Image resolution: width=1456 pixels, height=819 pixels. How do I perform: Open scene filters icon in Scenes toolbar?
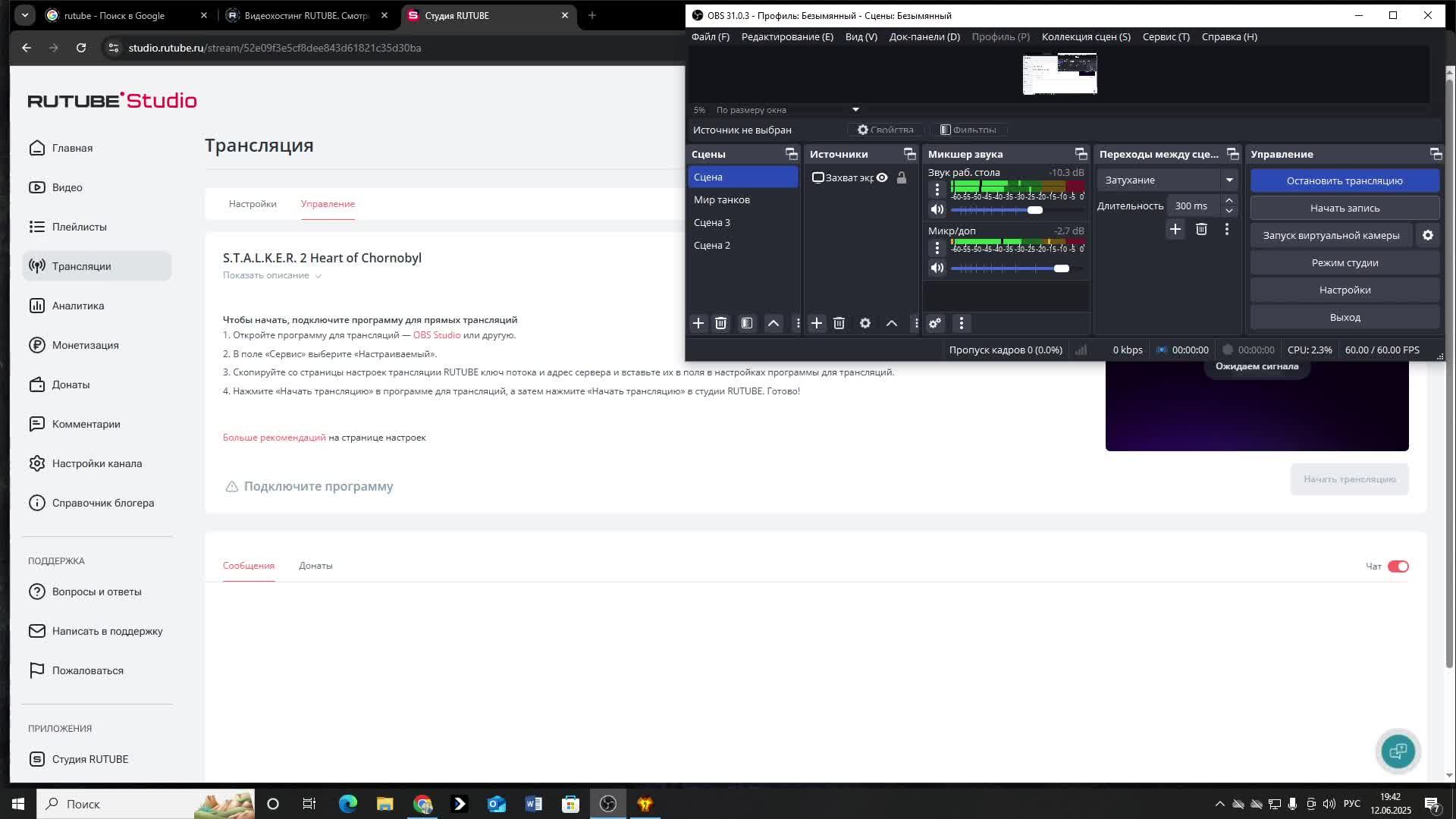[x=747, y=323]
